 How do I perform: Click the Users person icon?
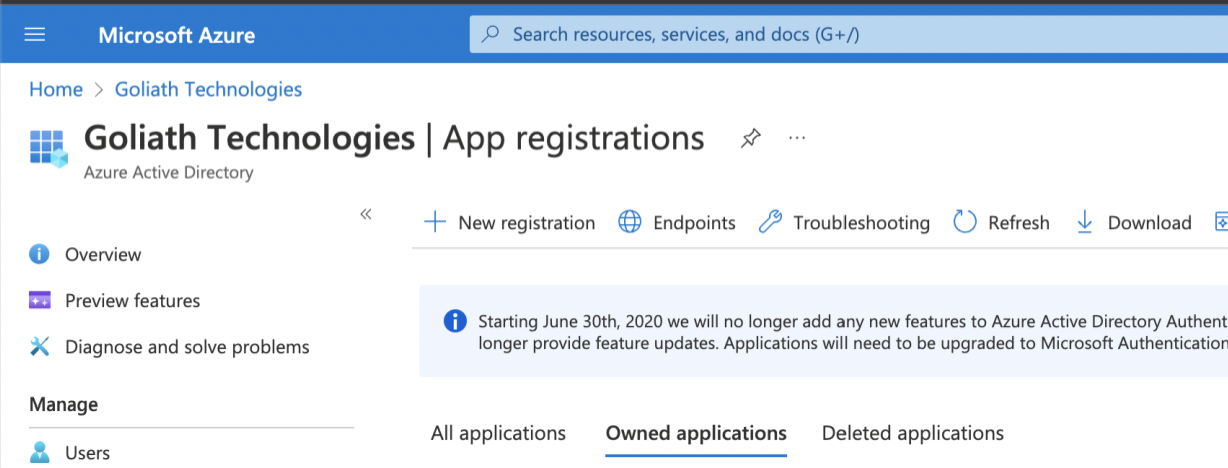coord(40,453)
